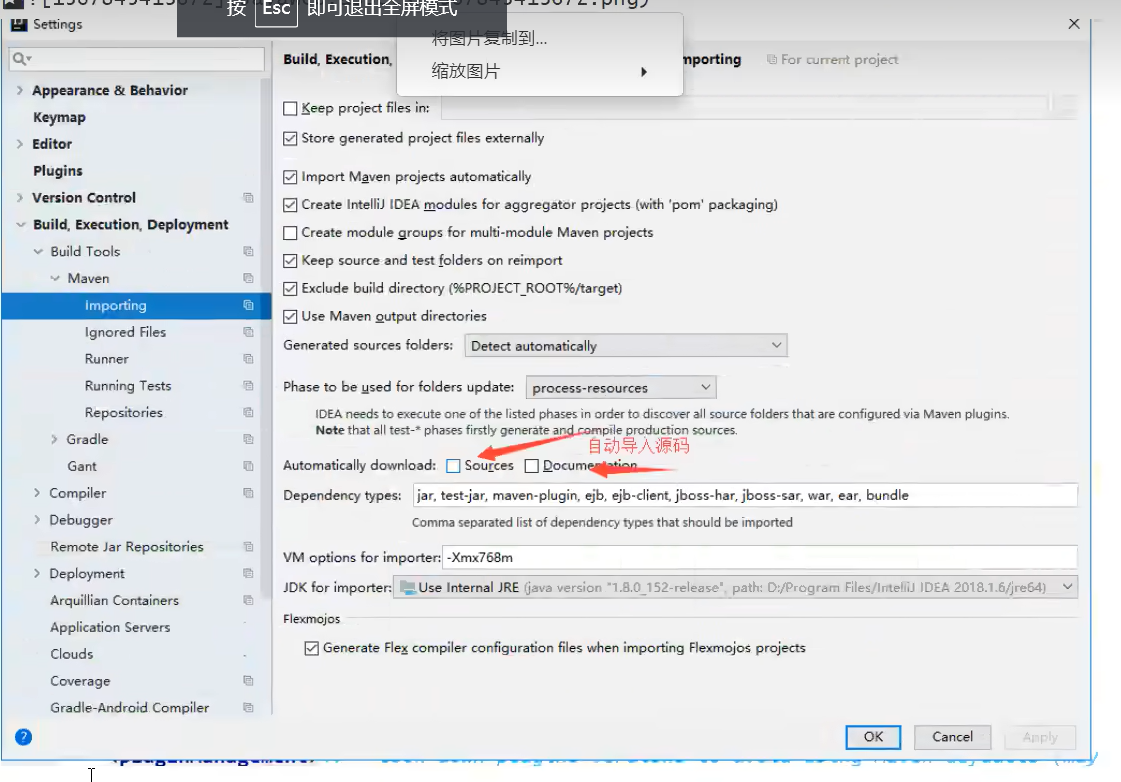Click the project-level icon beside Gradle-Android Compiler
The image size is (1121, 782).
tap(248, 708)
